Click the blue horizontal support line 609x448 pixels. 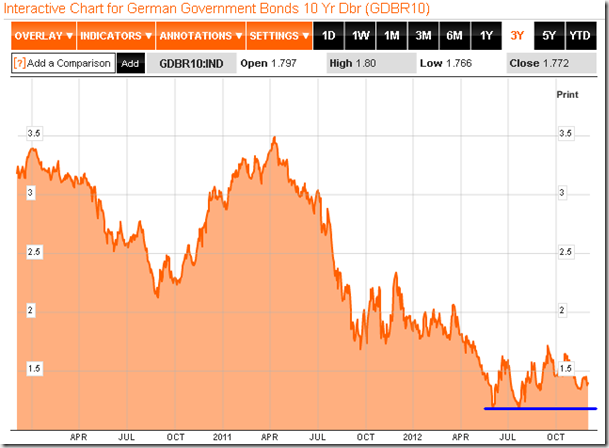540,408
